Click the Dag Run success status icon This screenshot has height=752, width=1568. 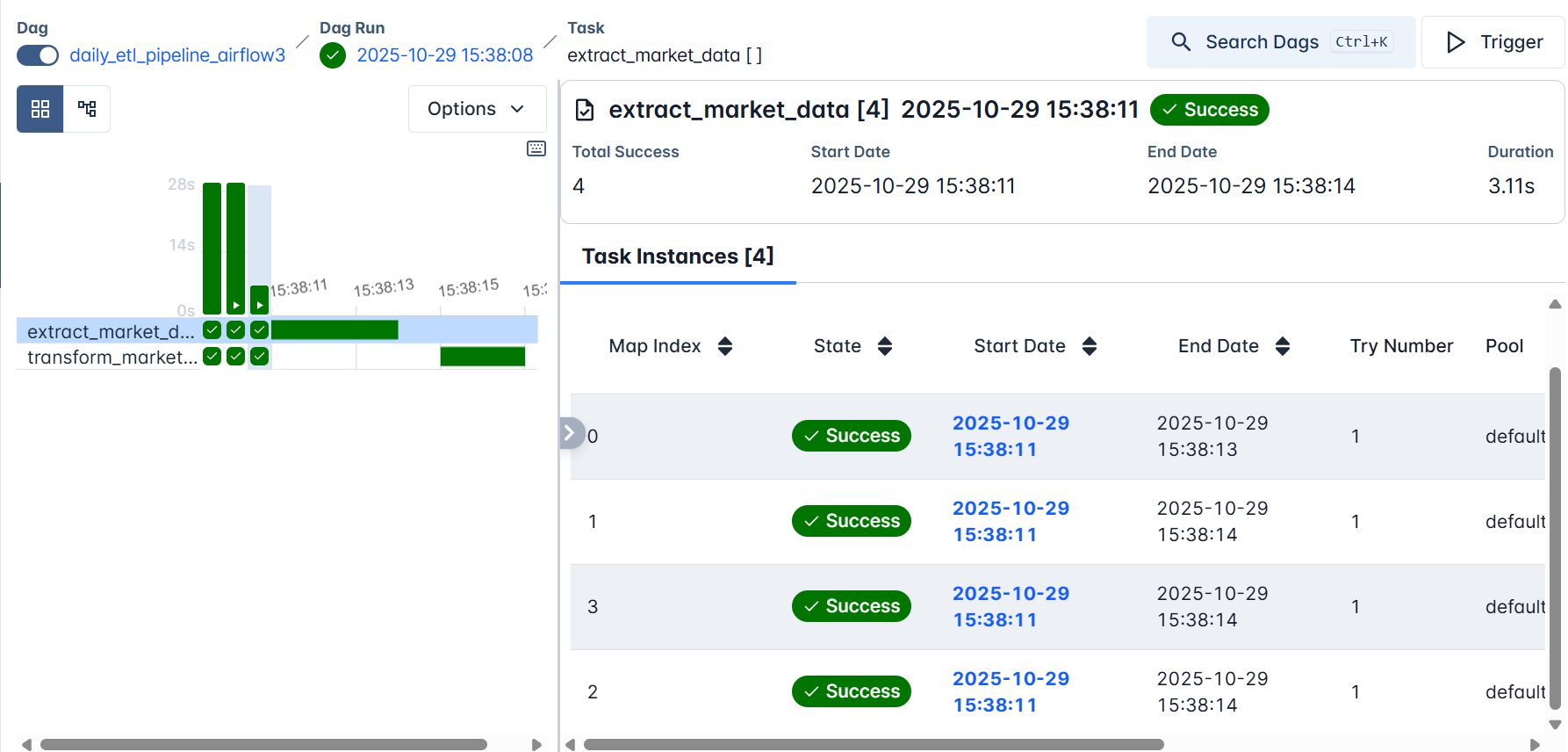pos(333,55)
